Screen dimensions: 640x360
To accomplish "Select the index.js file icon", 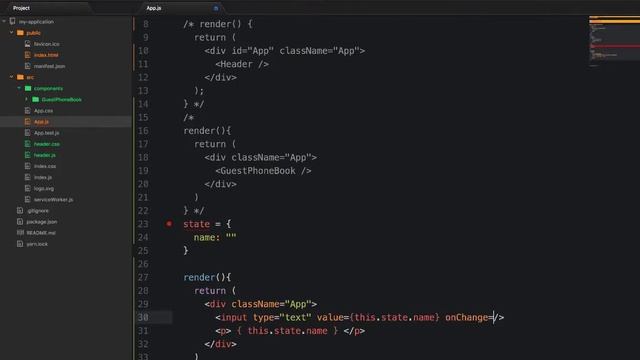I will click(x=27, y=177).
